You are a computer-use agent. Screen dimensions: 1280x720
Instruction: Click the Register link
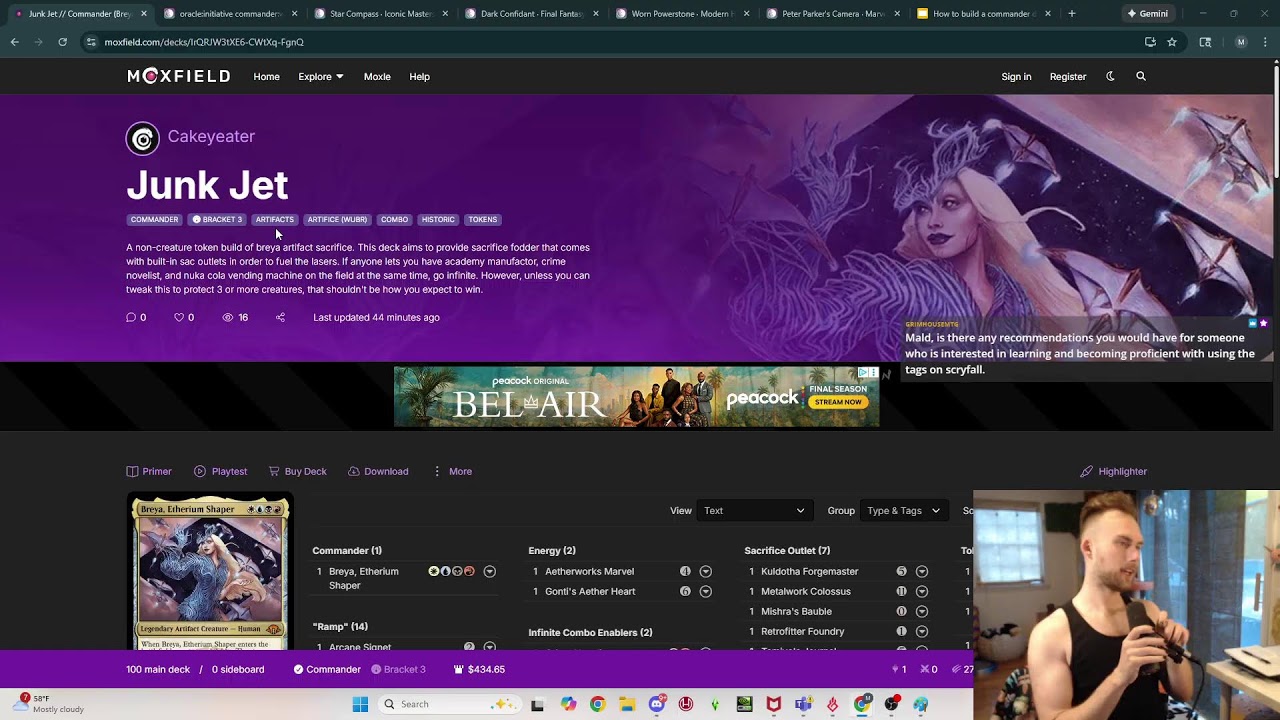(x=1068, y=76)
